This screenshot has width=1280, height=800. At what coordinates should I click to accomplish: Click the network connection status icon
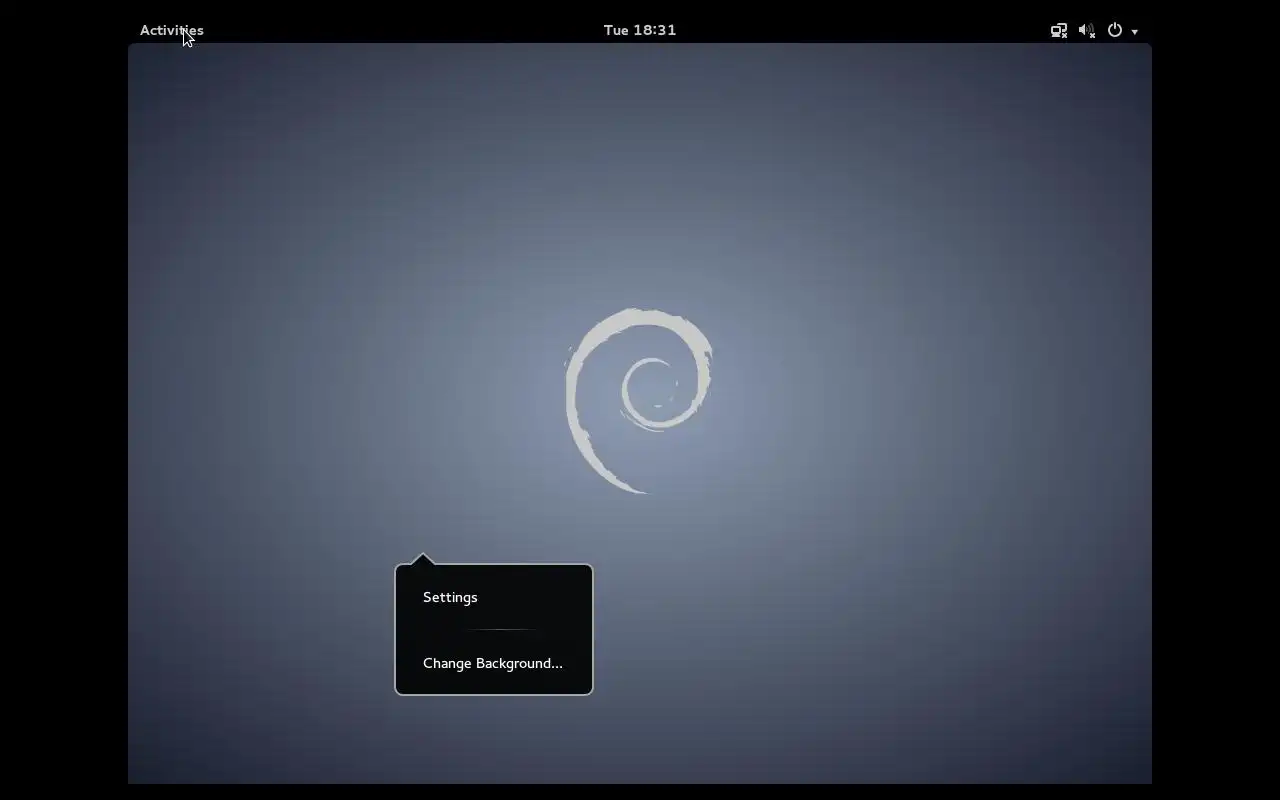coord(1059,30)
